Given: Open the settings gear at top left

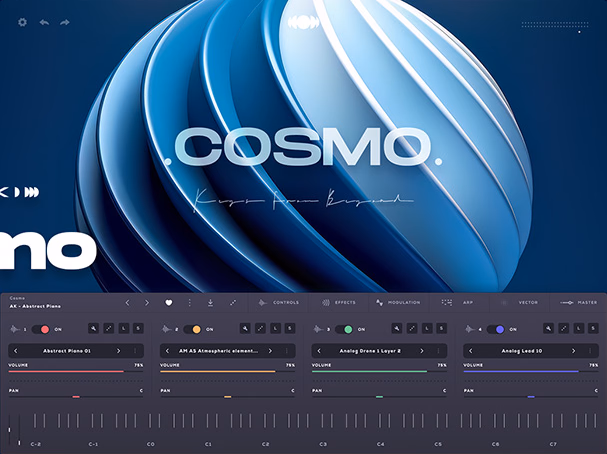Looking at the screenshot, I should (x=22, y=22).
